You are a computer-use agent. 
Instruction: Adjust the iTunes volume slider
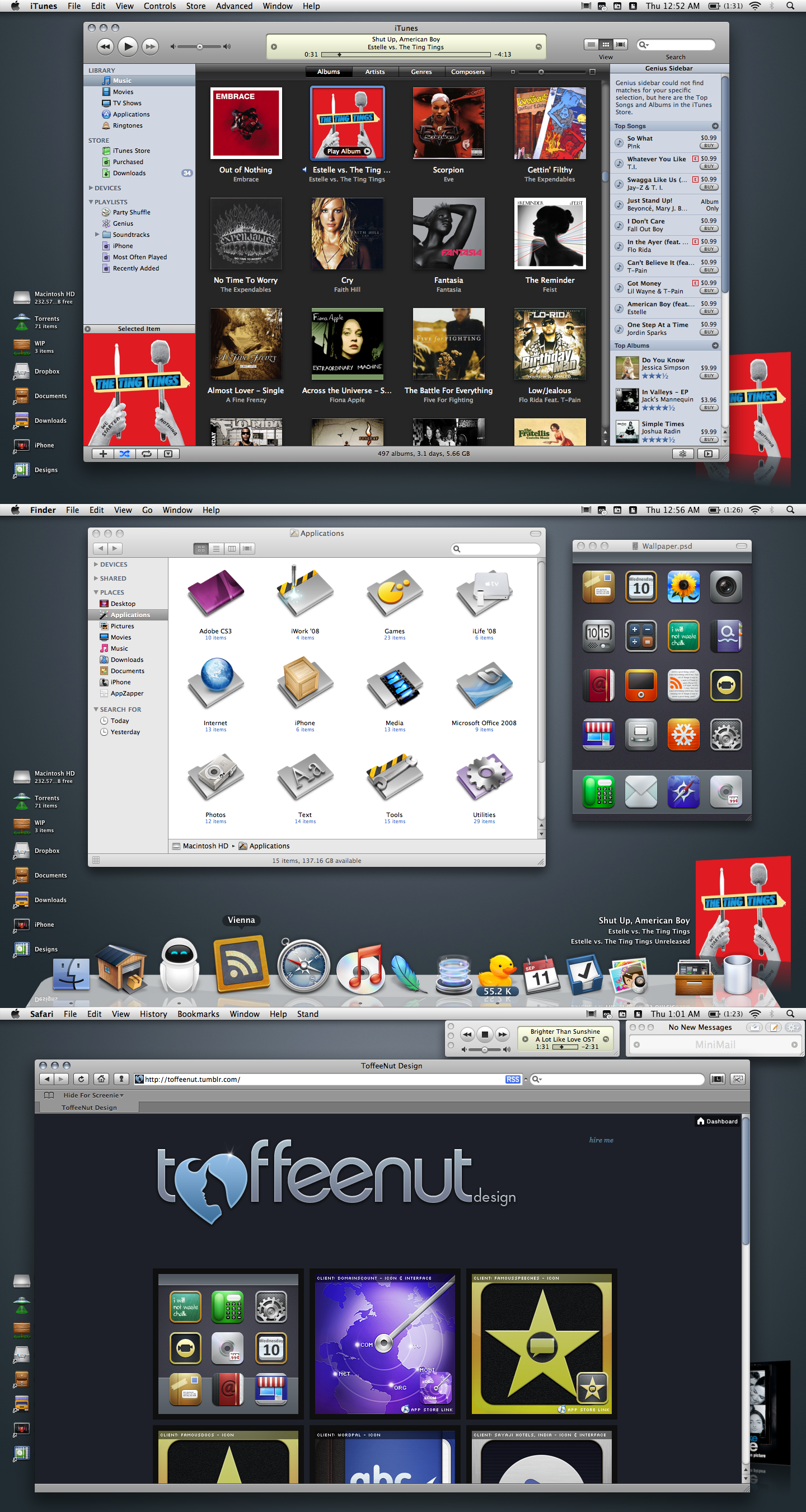200,46
